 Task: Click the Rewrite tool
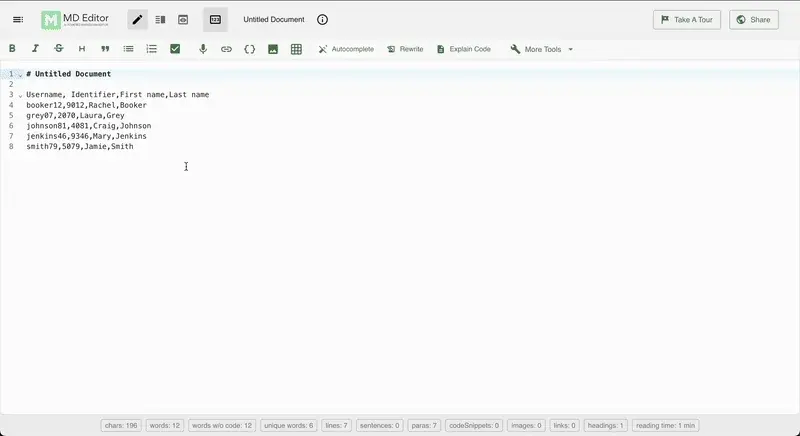click(405, 49)
